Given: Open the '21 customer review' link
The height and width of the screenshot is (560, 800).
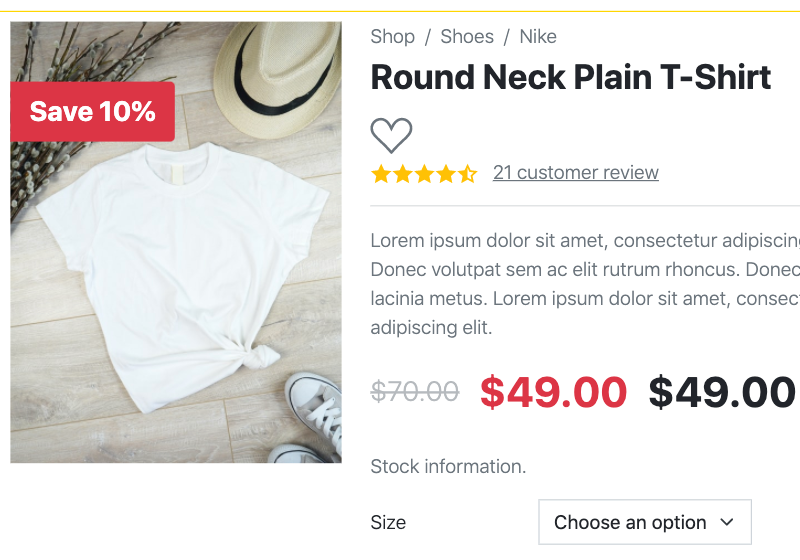Looking at the screenshot, I should (x=576, y=172).
